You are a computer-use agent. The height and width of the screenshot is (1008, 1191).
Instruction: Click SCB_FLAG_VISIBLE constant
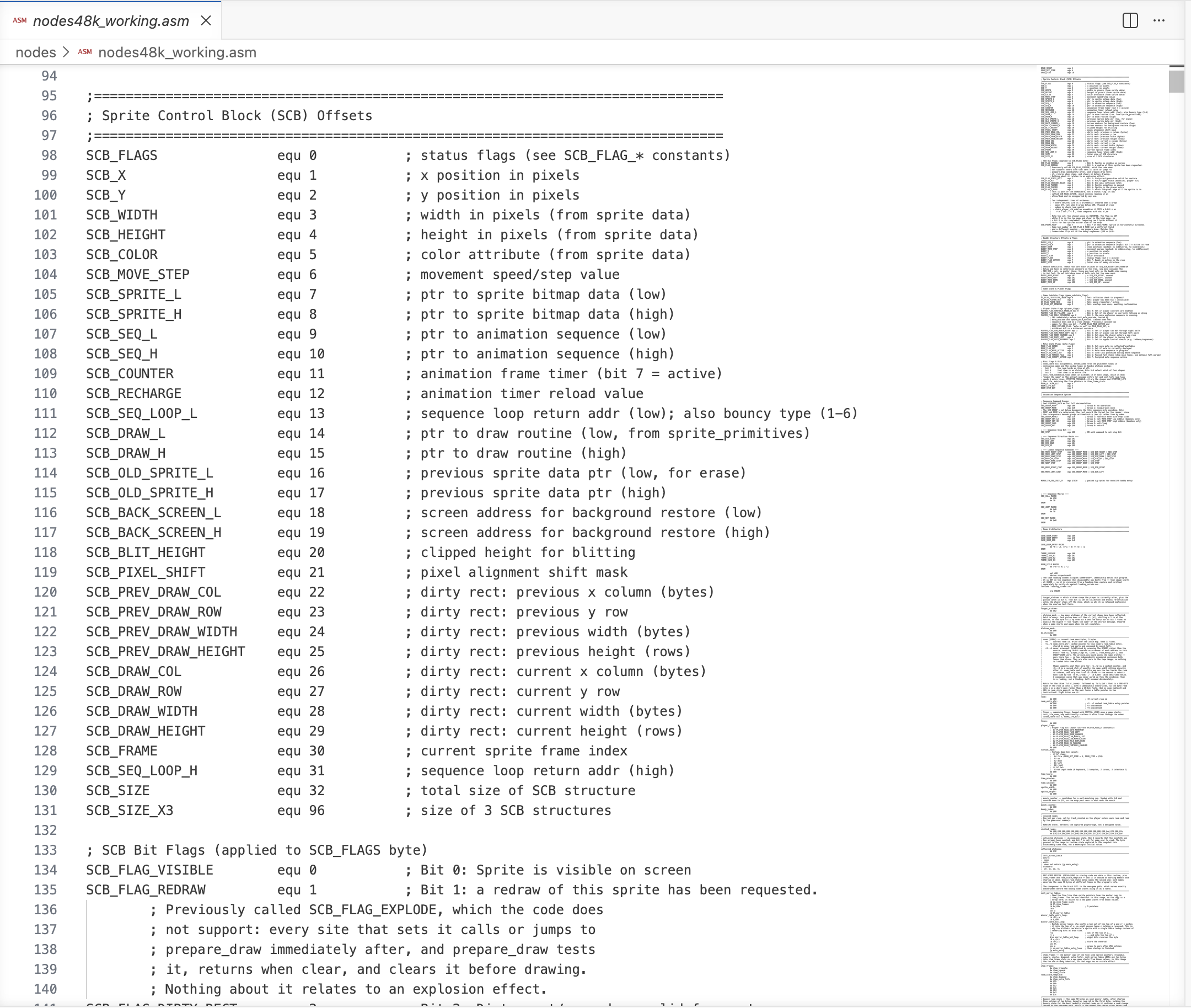(150, 870)
